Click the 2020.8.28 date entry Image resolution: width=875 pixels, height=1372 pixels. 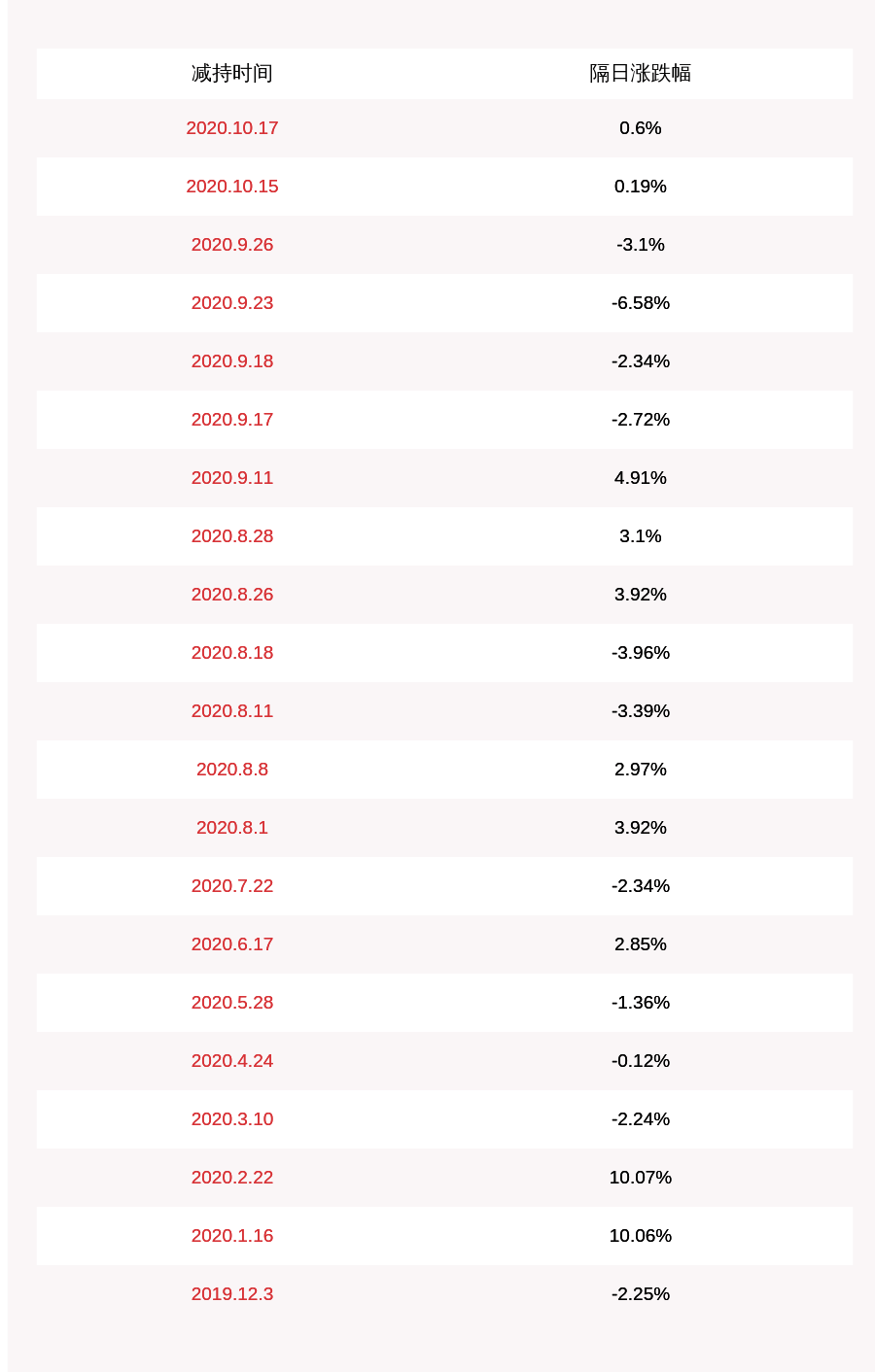coord(231,536)
